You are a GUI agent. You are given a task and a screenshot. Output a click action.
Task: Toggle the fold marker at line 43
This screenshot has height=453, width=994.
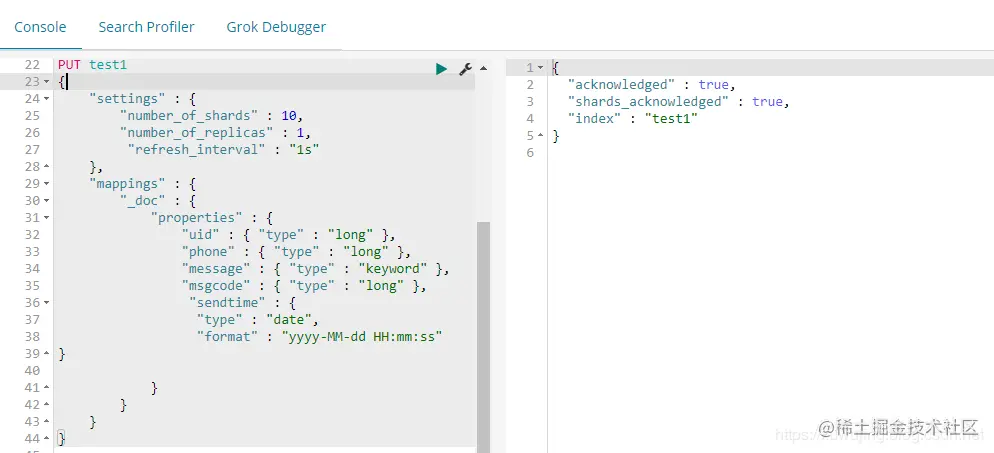[47, 421]
